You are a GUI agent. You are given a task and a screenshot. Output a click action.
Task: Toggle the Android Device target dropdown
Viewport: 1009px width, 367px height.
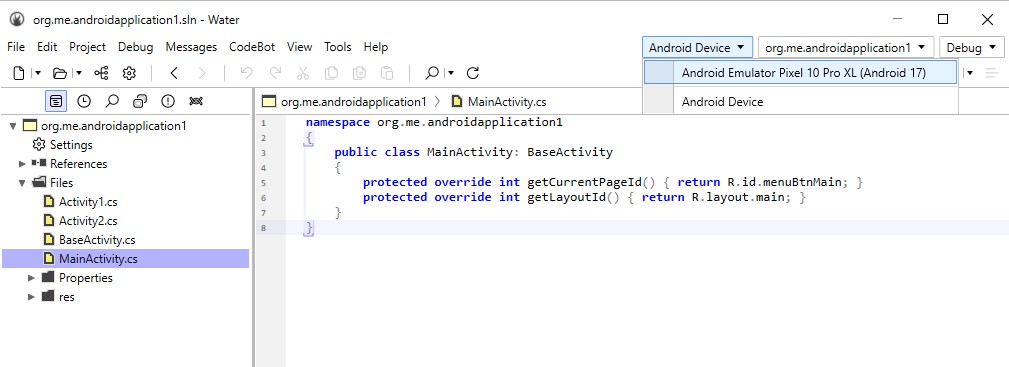click(697, 48)
